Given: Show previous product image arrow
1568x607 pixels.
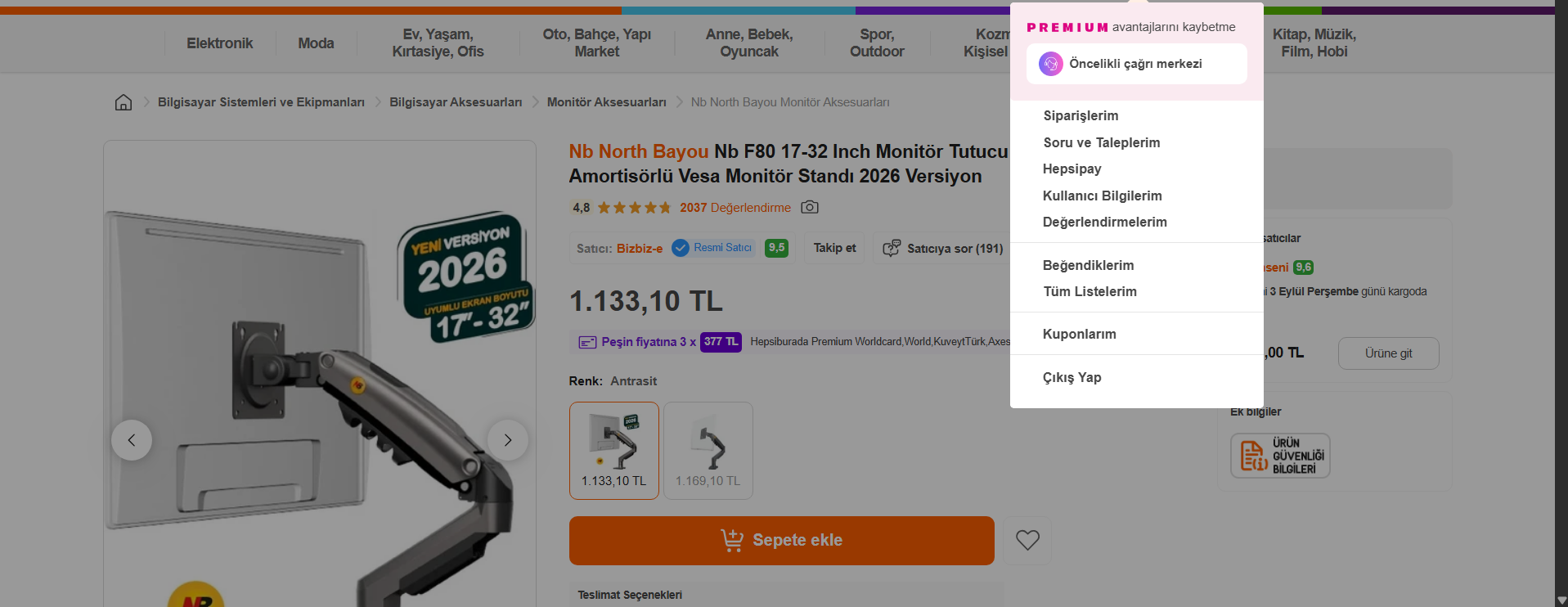Looking at the screenshot, I should (x=132, y=440).
